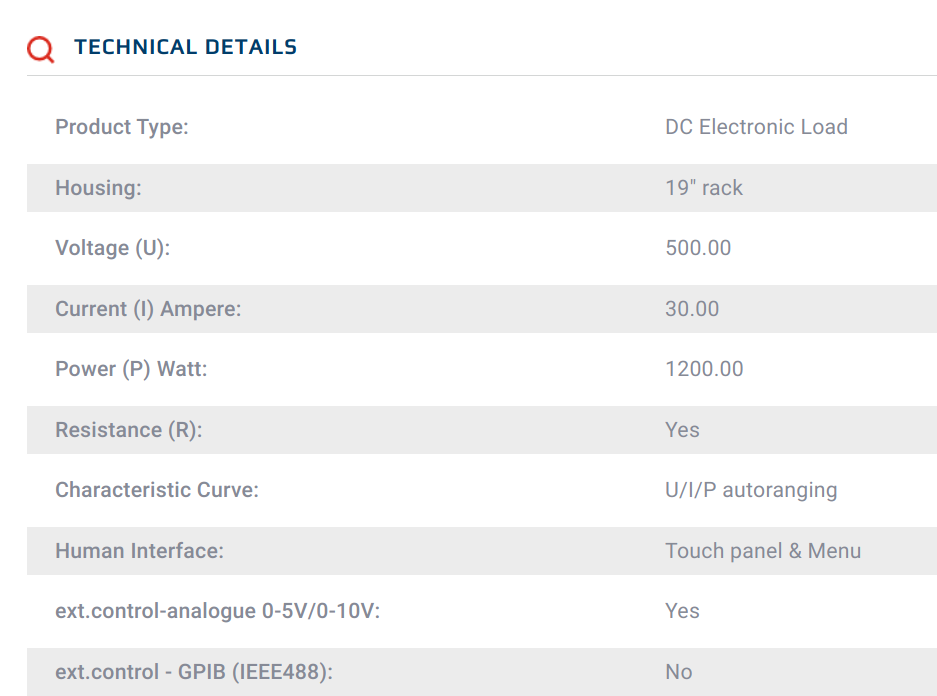Click the DC Electronic Load value

point(757,127)
